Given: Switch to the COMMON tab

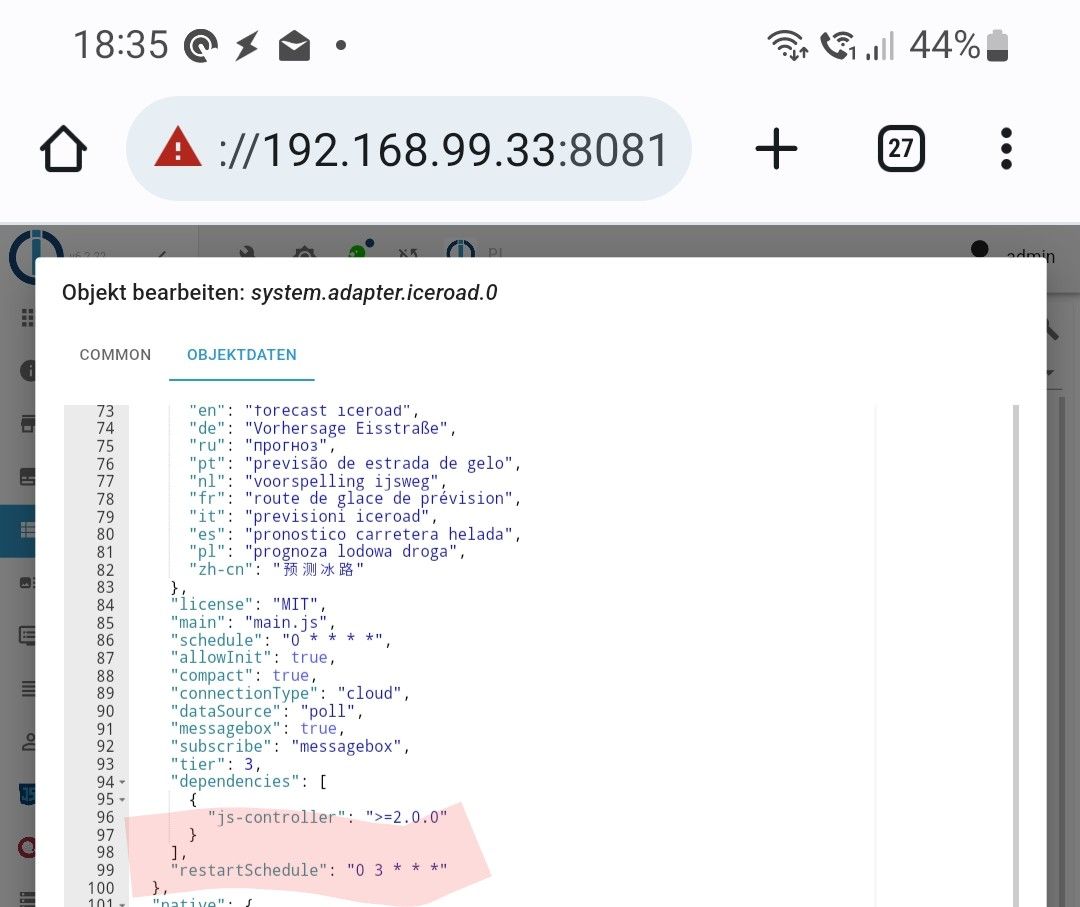Looking at the screenshot, I should click(115, 355).
